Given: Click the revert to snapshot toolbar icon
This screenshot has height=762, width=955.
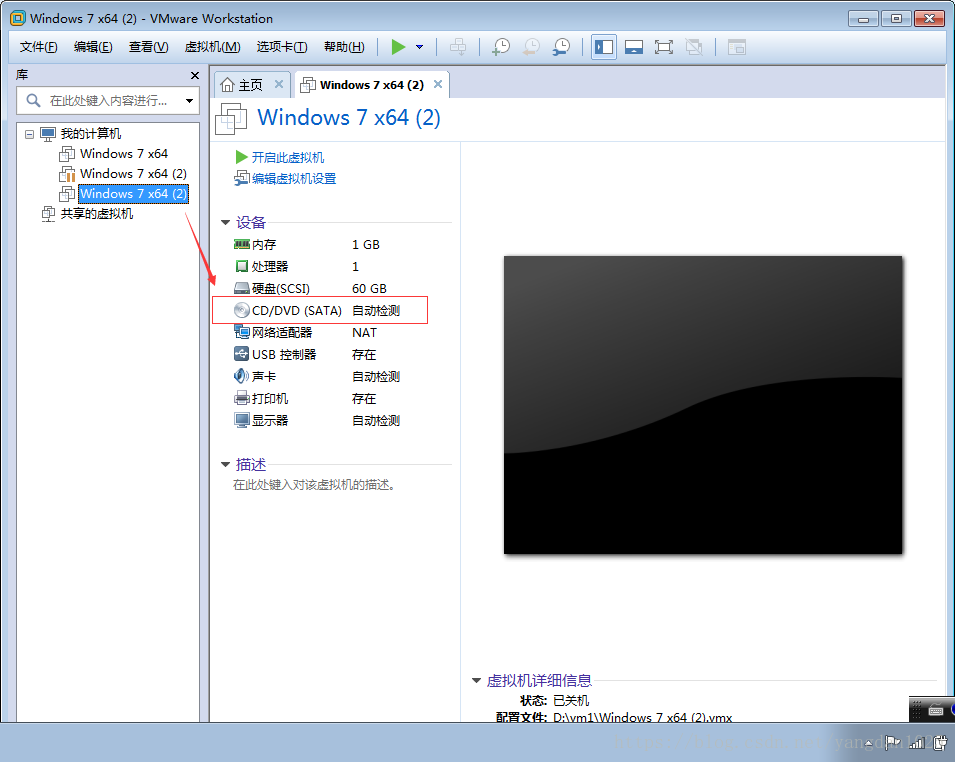Looking at the screenshot, I should point(531,47).
